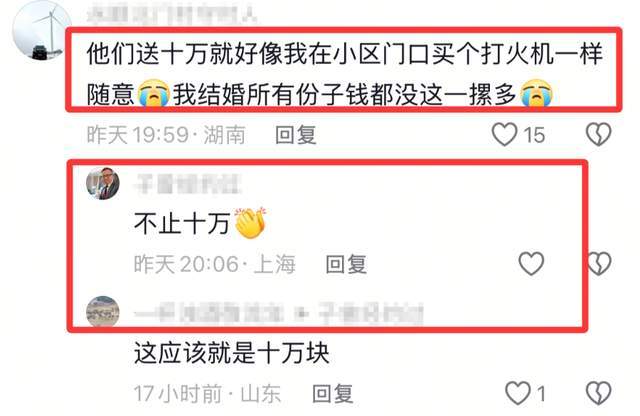Viewport: 640px width, 416px height.
Task: Open the suited man avatar profile
Action: [103, 183]
